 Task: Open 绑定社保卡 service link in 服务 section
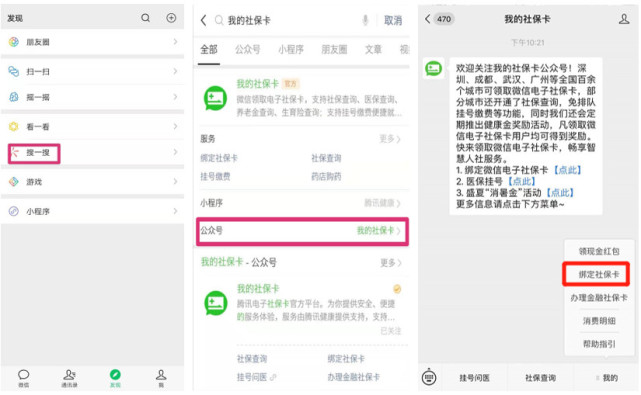(219, 158)
